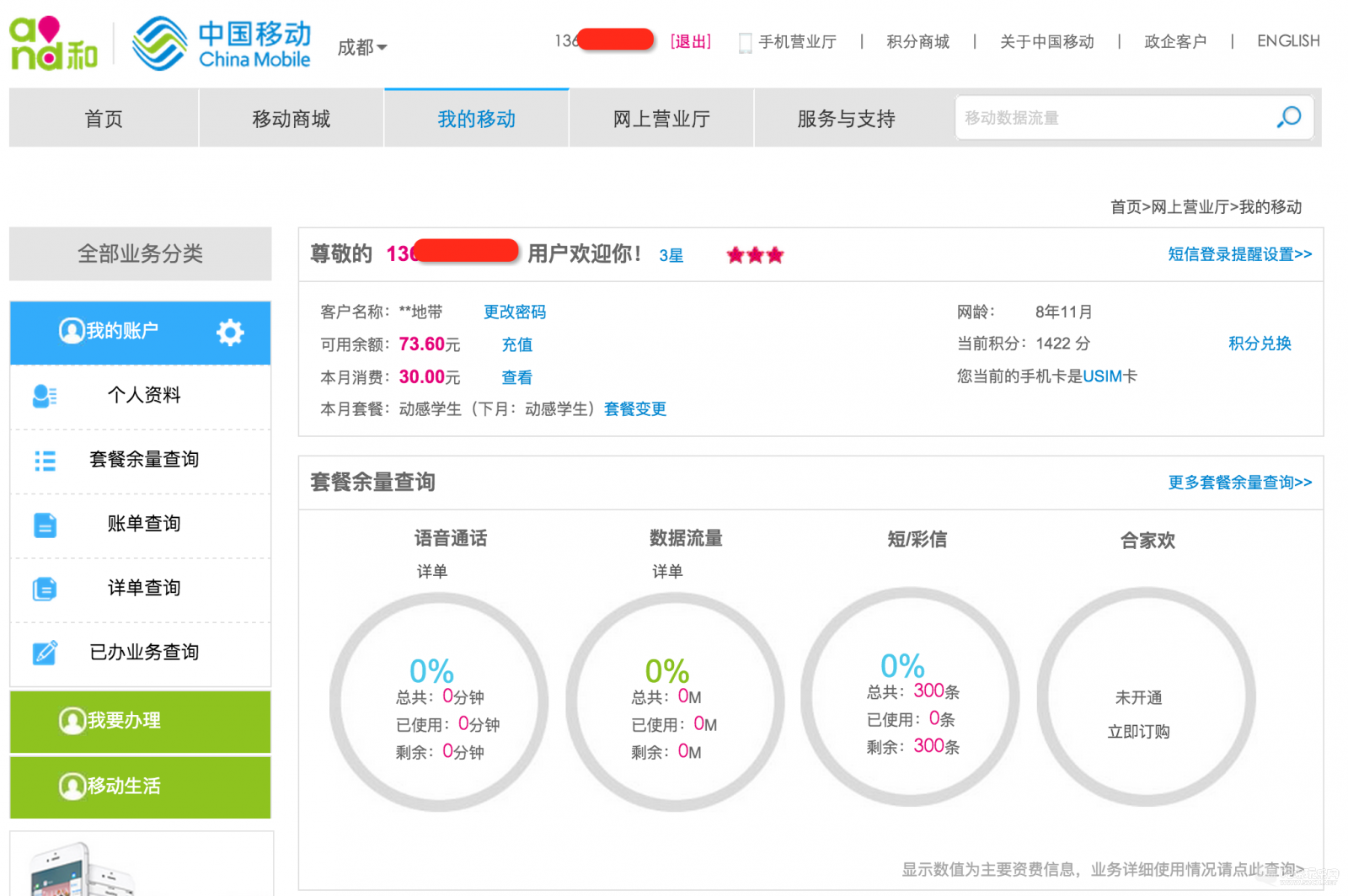The width and height of the screenshot is (1348, 896).
Task: Open the 成都 city dropdown
Action: (362, 47)
